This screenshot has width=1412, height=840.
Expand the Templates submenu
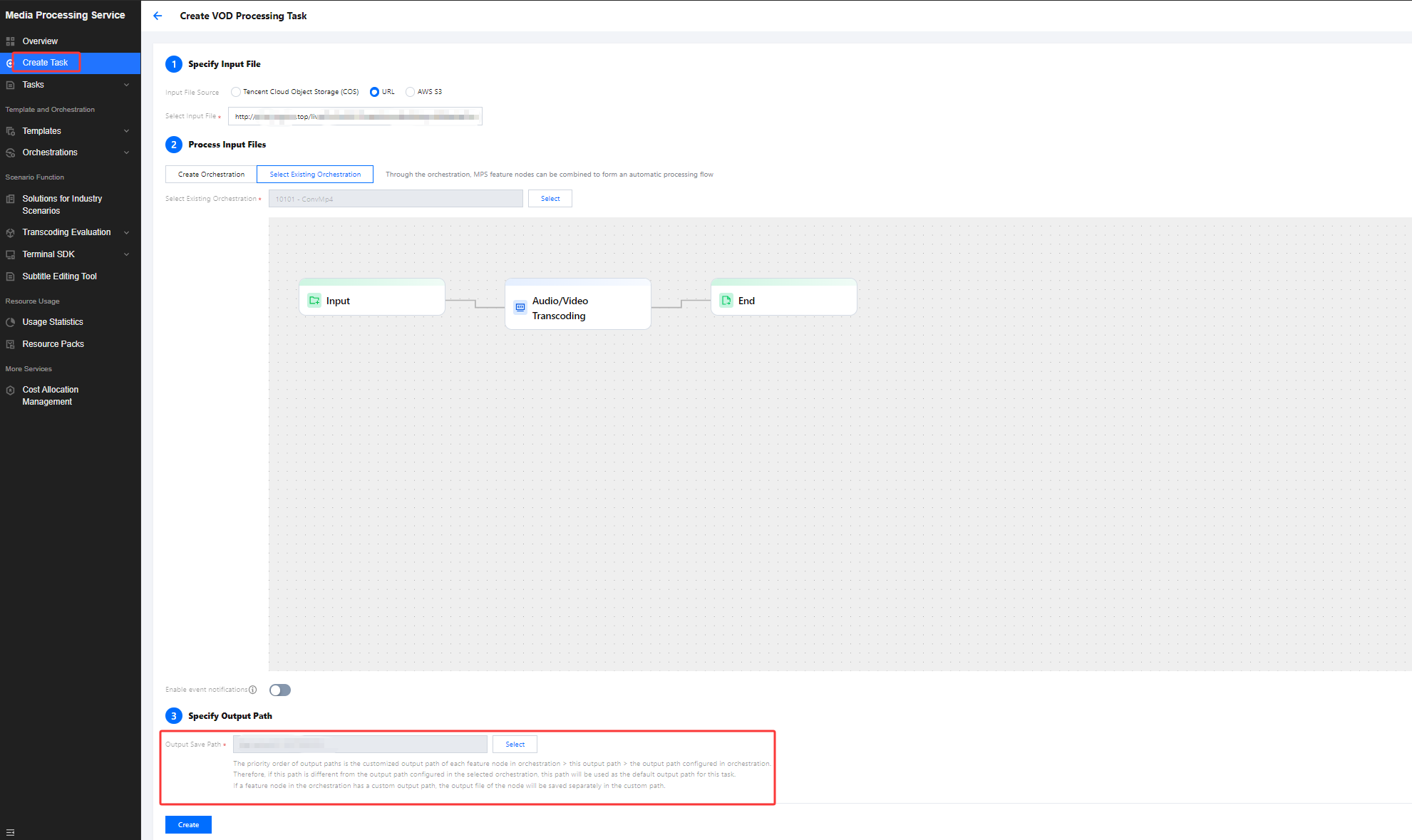pyautogui.click(x=127, y=131)
